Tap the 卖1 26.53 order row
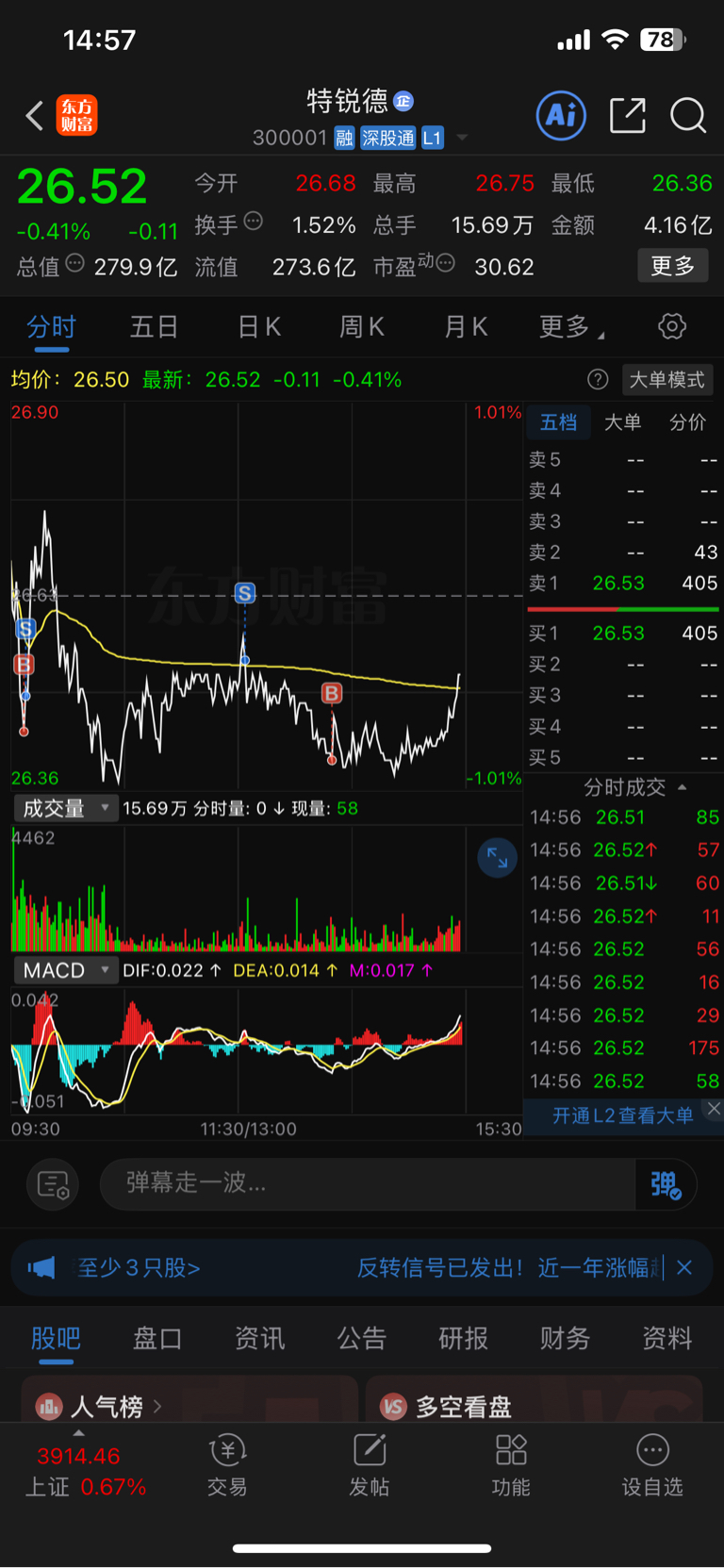The width and height of the screenshot is (724, 1568). point(623,583)
